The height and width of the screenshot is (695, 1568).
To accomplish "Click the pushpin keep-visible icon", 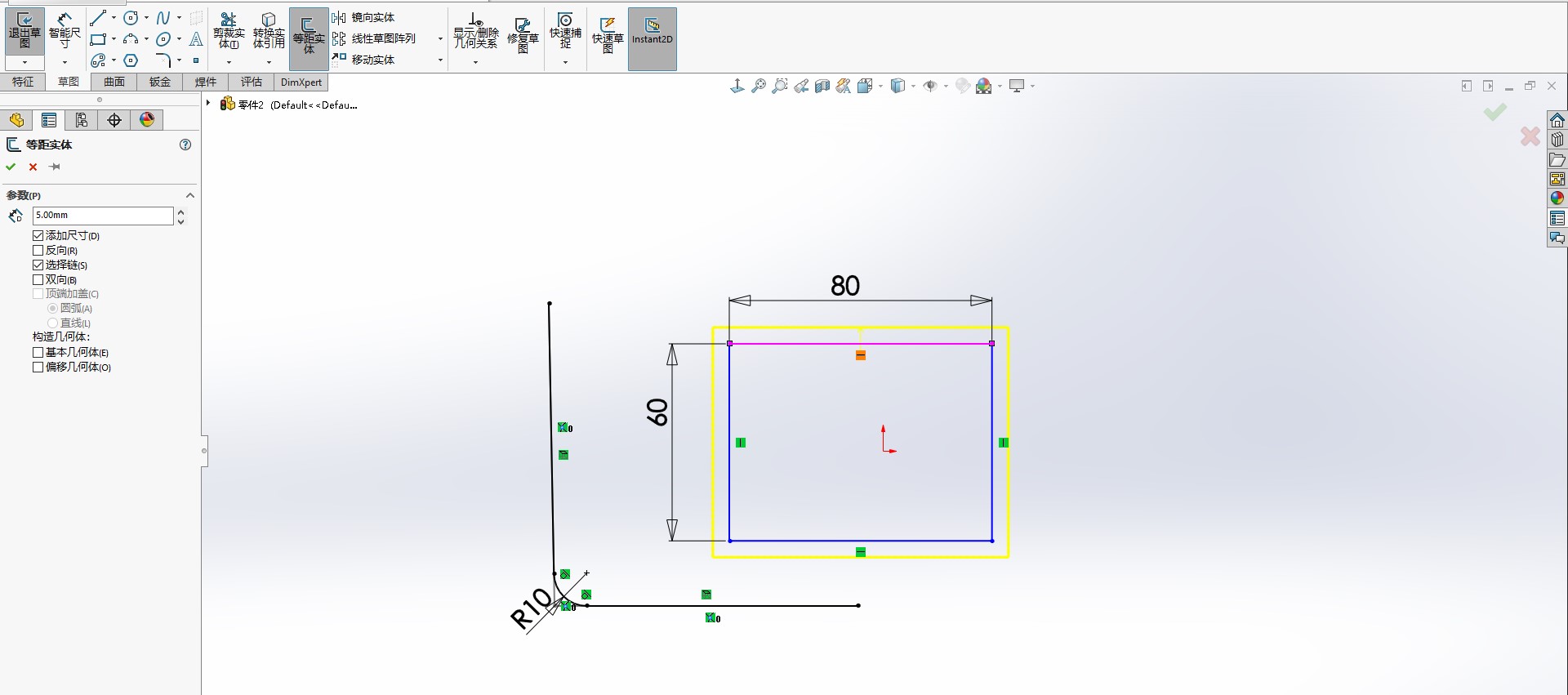I will tap(55, 167).
